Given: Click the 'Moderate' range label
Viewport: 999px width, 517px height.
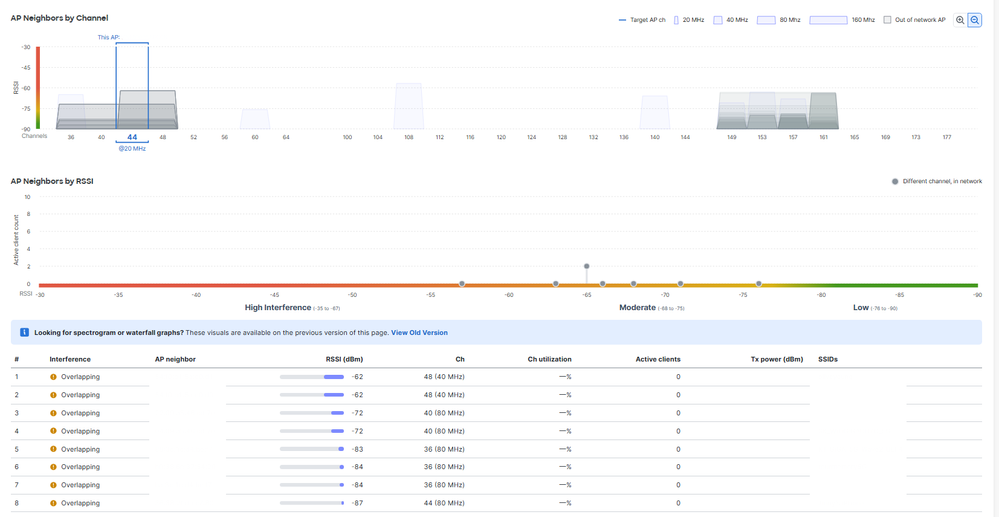Looking at the screenshot, I should (x=637, y=307).
